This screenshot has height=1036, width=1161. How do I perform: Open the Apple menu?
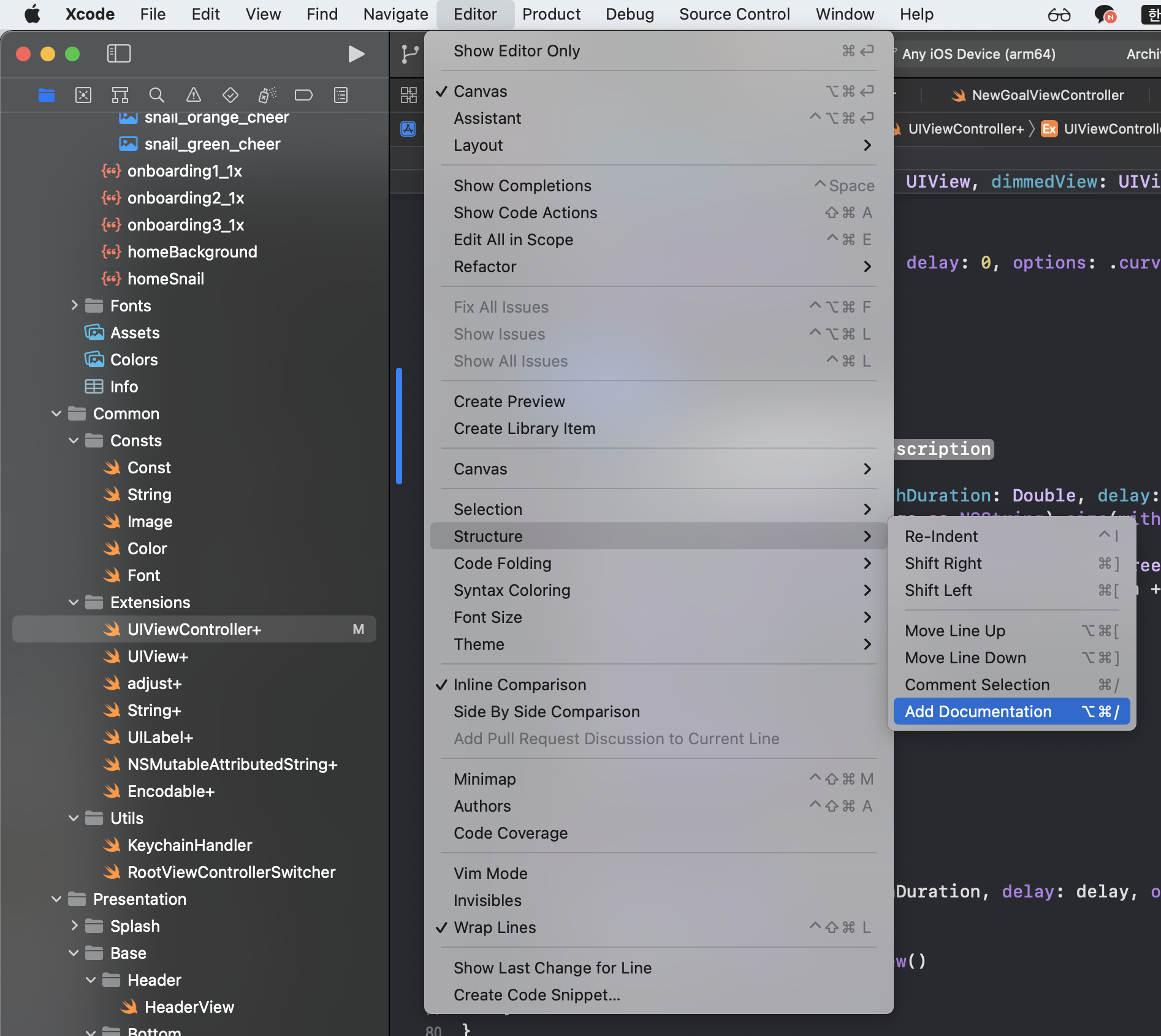pos(32,13)
